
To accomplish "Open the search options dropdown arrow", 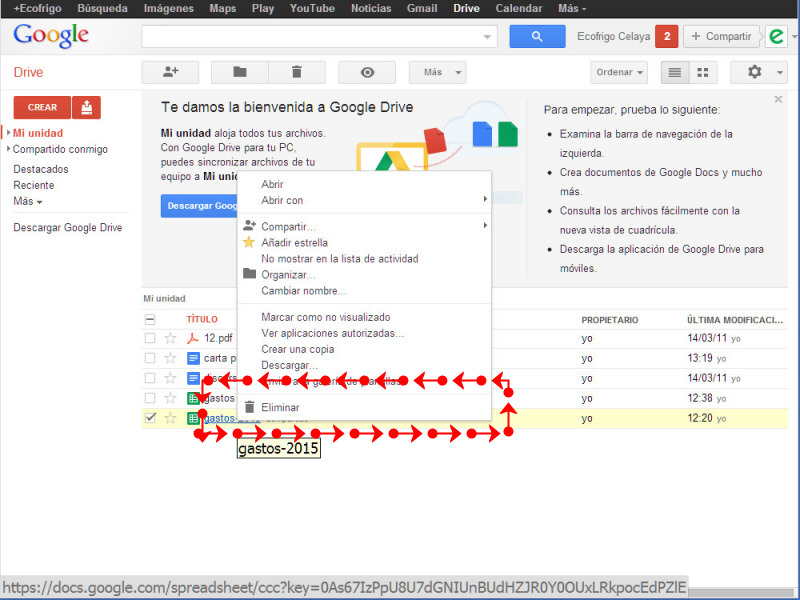I will (x=487, y=37).
